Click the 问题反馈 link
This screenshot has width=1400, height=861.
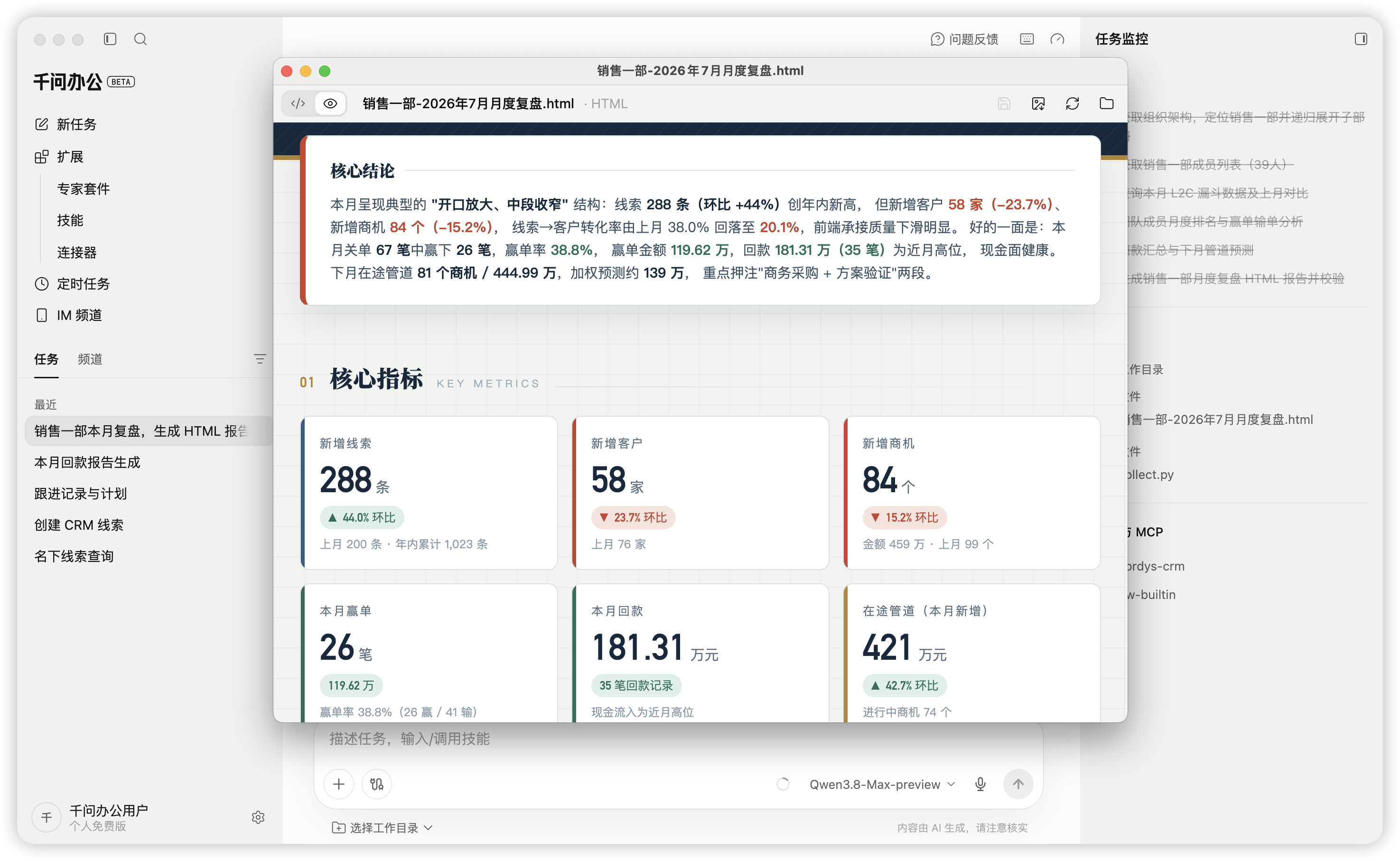[973, 39]
